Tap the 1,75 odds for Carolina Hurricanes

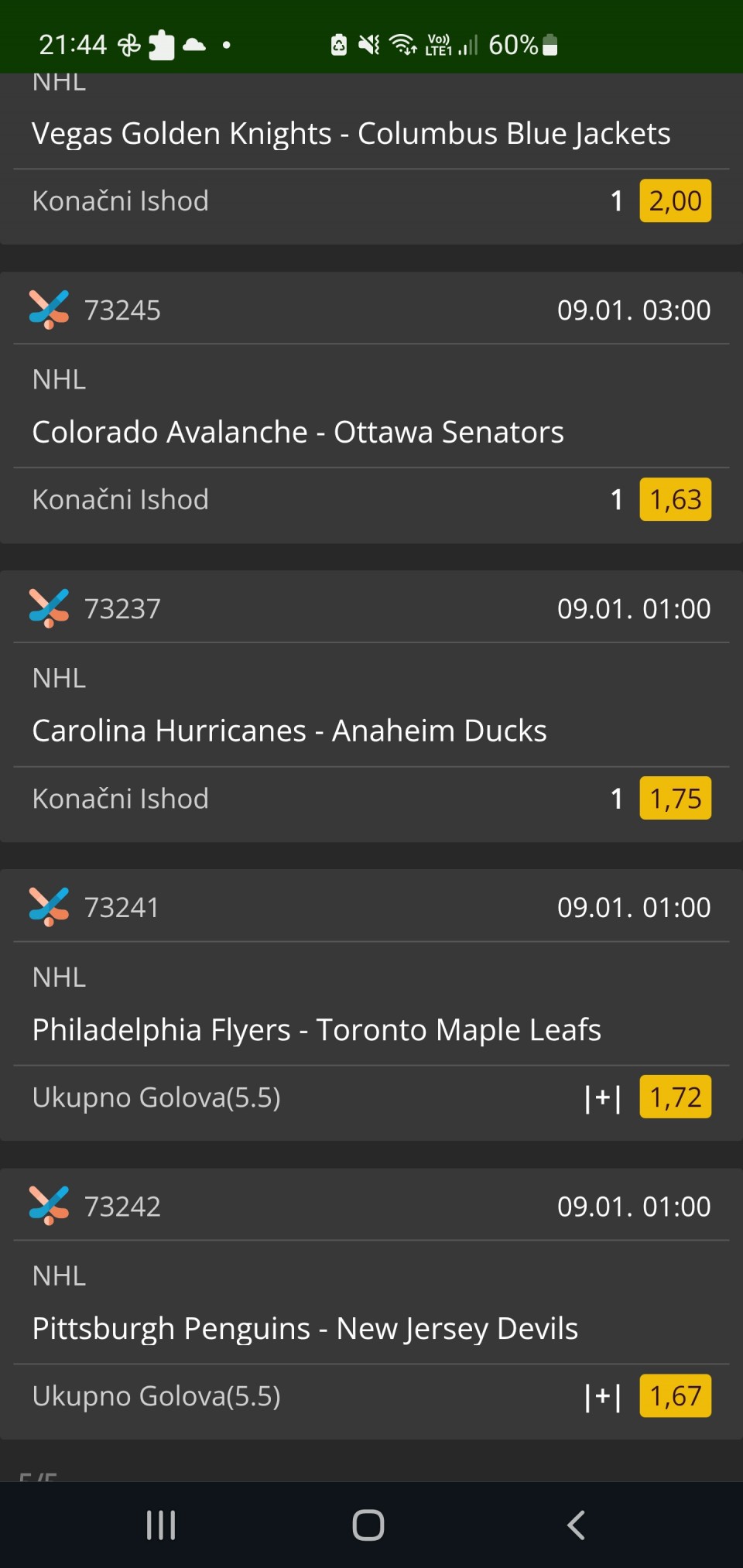tap(675, 799)
